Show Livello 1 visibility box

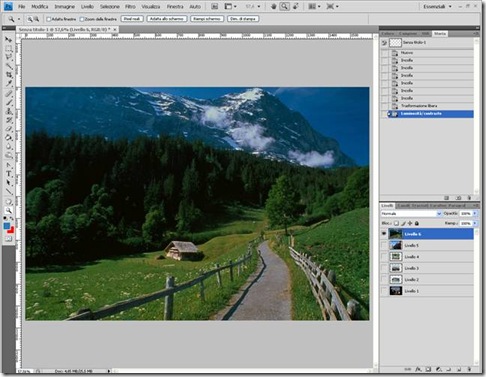(384, 291)
